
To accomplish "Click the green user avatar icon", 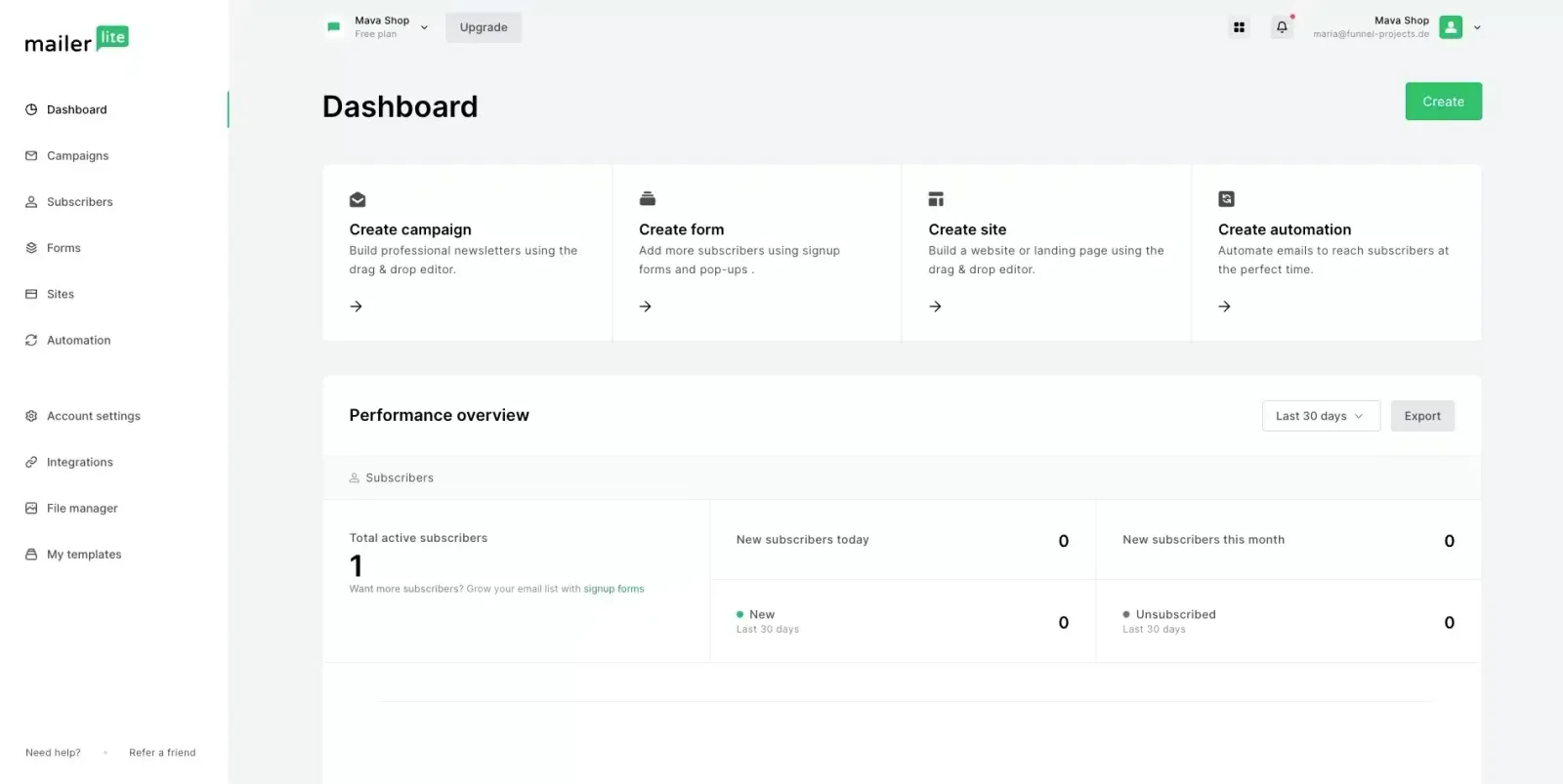I will [x=1451, y=27].
